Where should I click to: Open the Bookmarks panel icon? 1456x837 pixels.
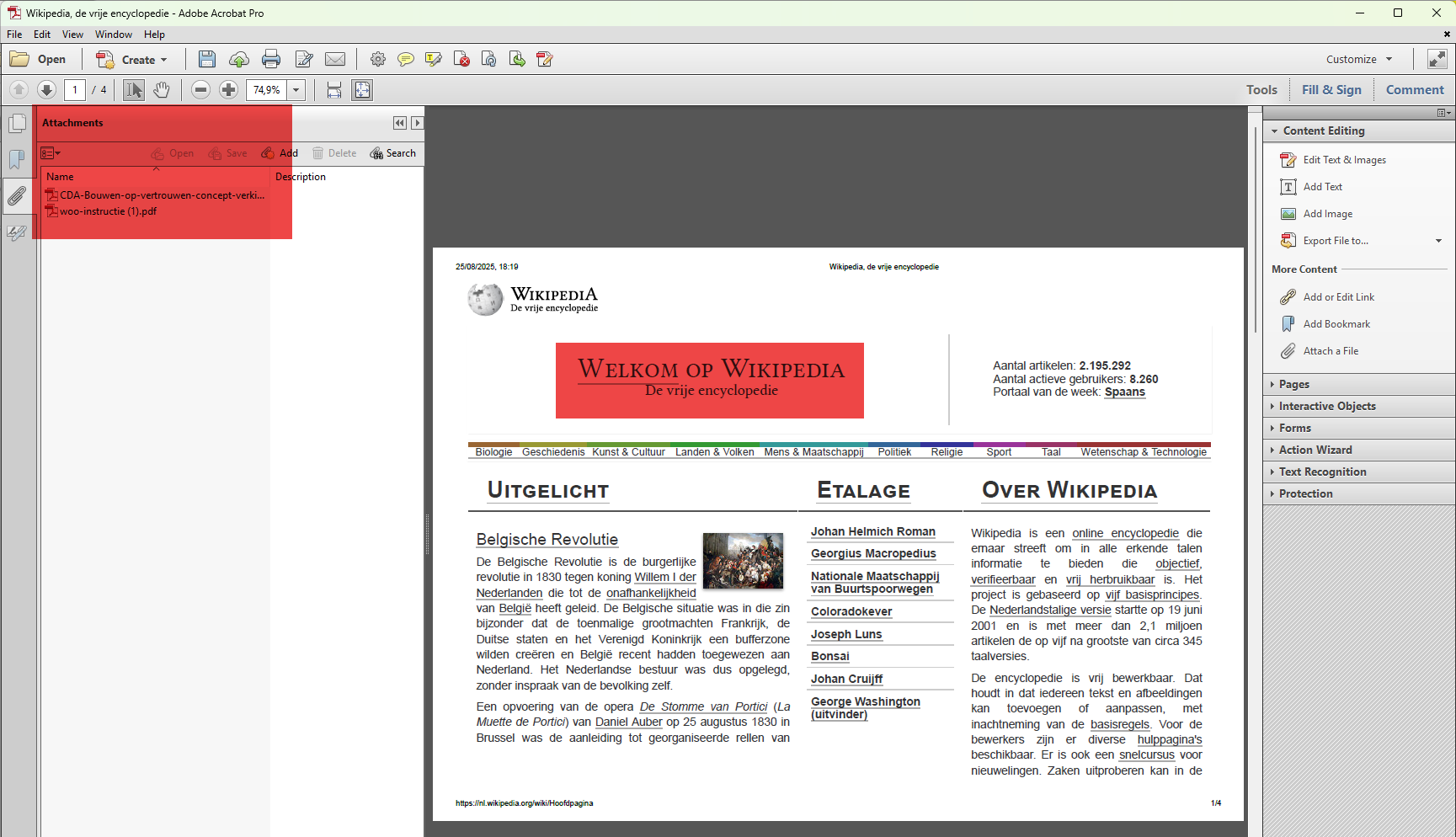tap(17, 160)
